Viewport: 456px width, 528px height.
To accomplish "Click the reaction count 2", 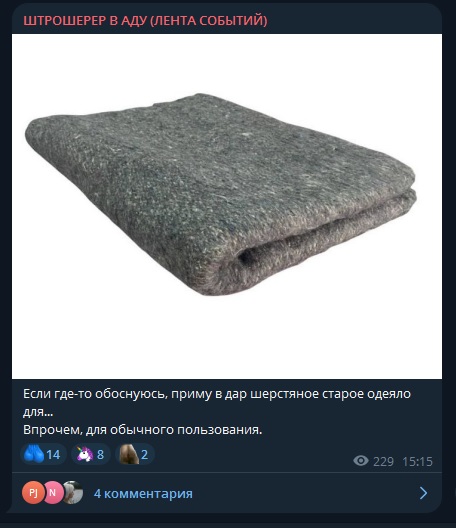I will pos(144,455).
